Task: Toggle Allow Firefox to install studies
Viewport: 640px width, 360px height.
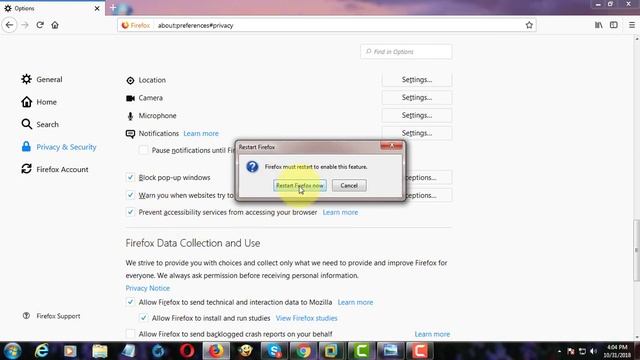Action: tap(143, 318)
